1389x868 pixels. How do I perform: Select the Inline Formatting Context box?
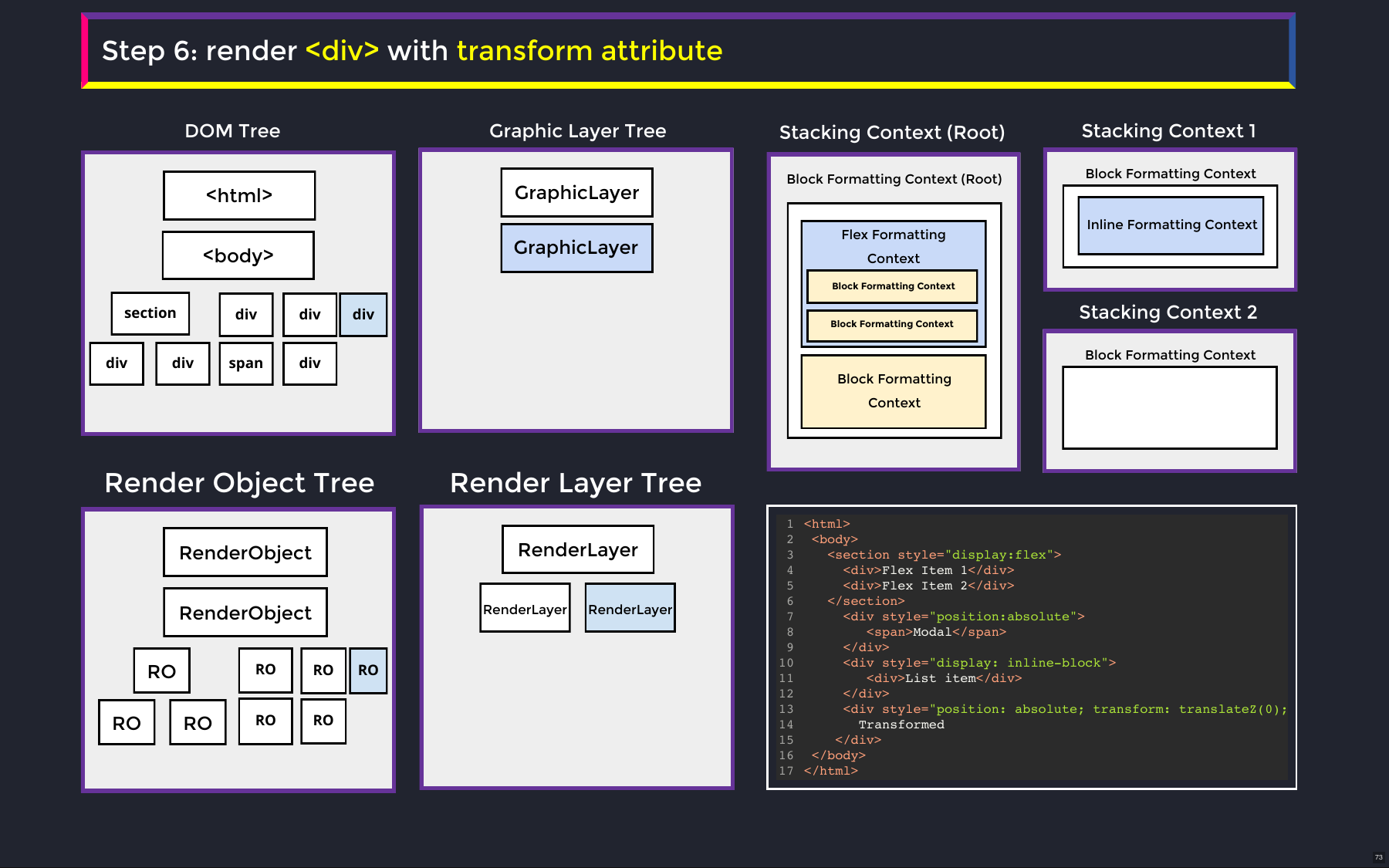point(1171,225)
